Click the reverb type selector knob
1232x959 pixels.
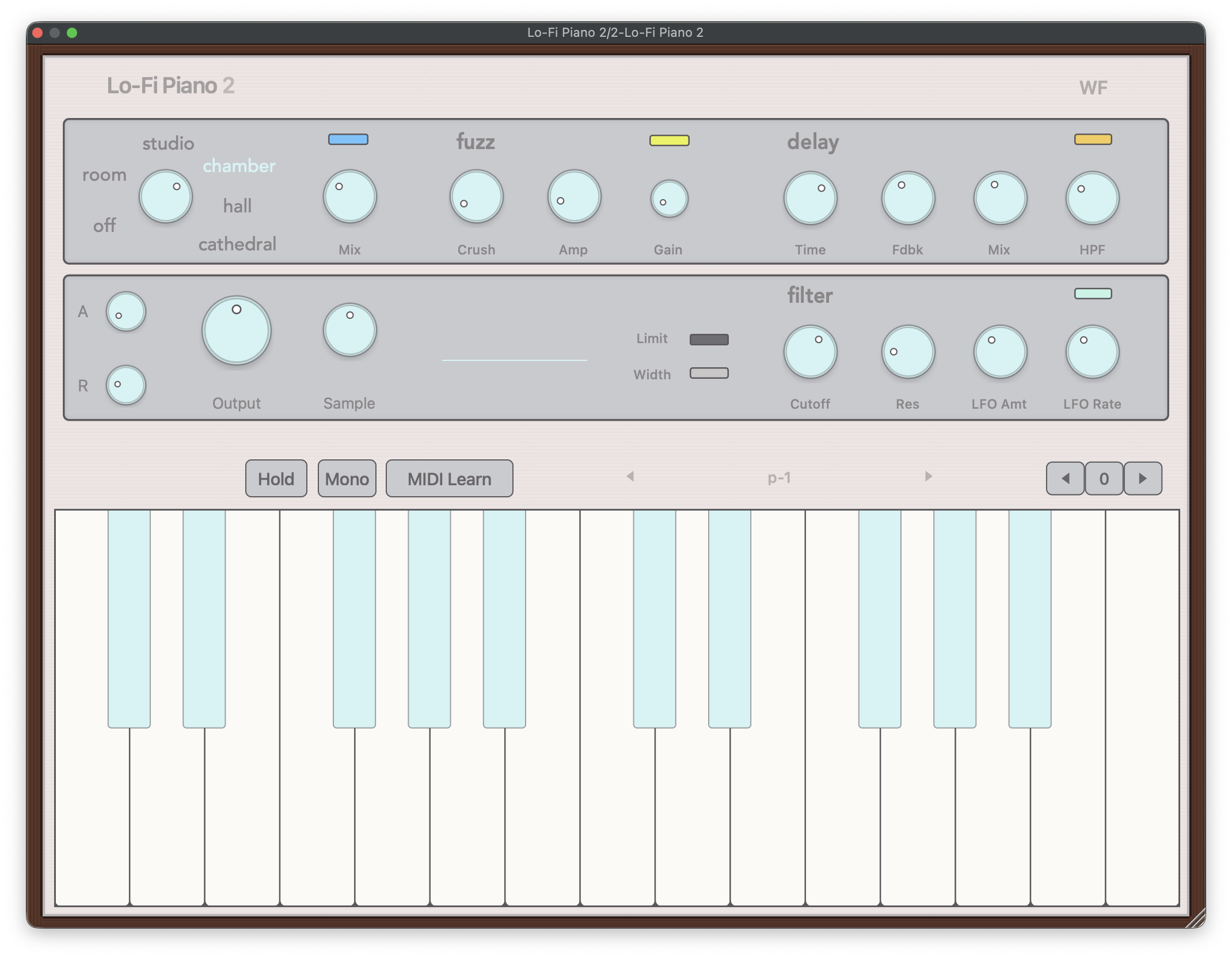tap(166, 196)
